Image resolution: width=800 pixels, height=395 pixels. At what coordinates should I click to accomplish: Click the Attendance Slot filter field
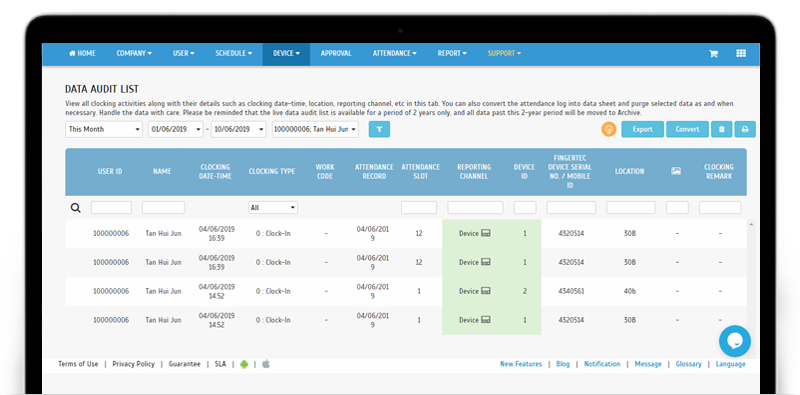419,208
